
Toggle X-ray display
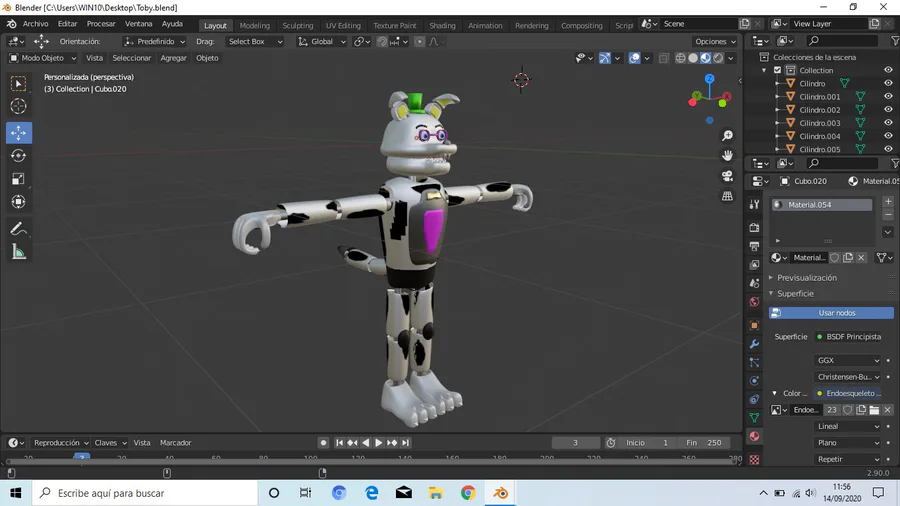click(x=664, y=58)
